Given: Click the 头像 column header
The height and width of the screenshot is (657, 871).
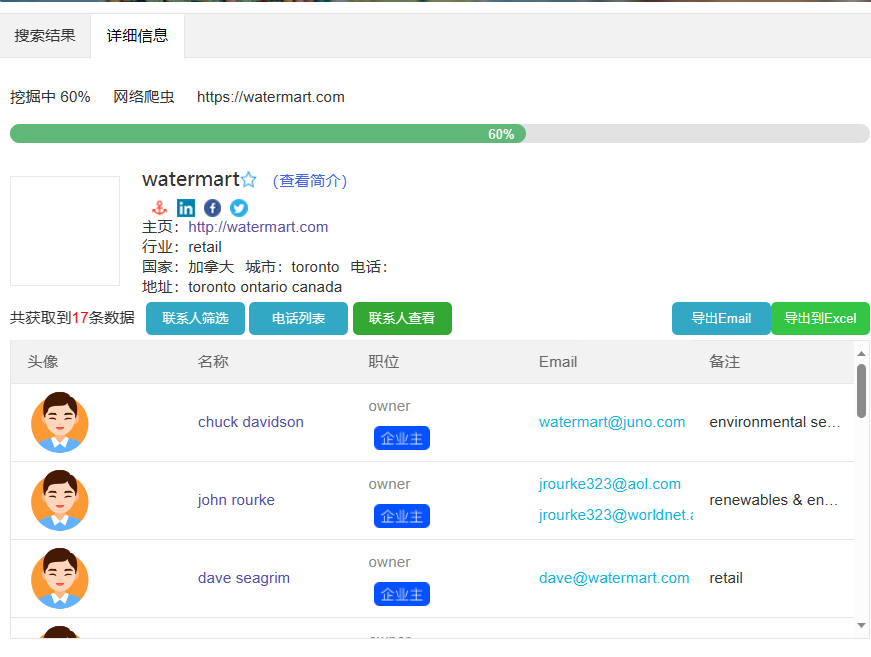Looking at the screenshot, I should click(43, 362).
